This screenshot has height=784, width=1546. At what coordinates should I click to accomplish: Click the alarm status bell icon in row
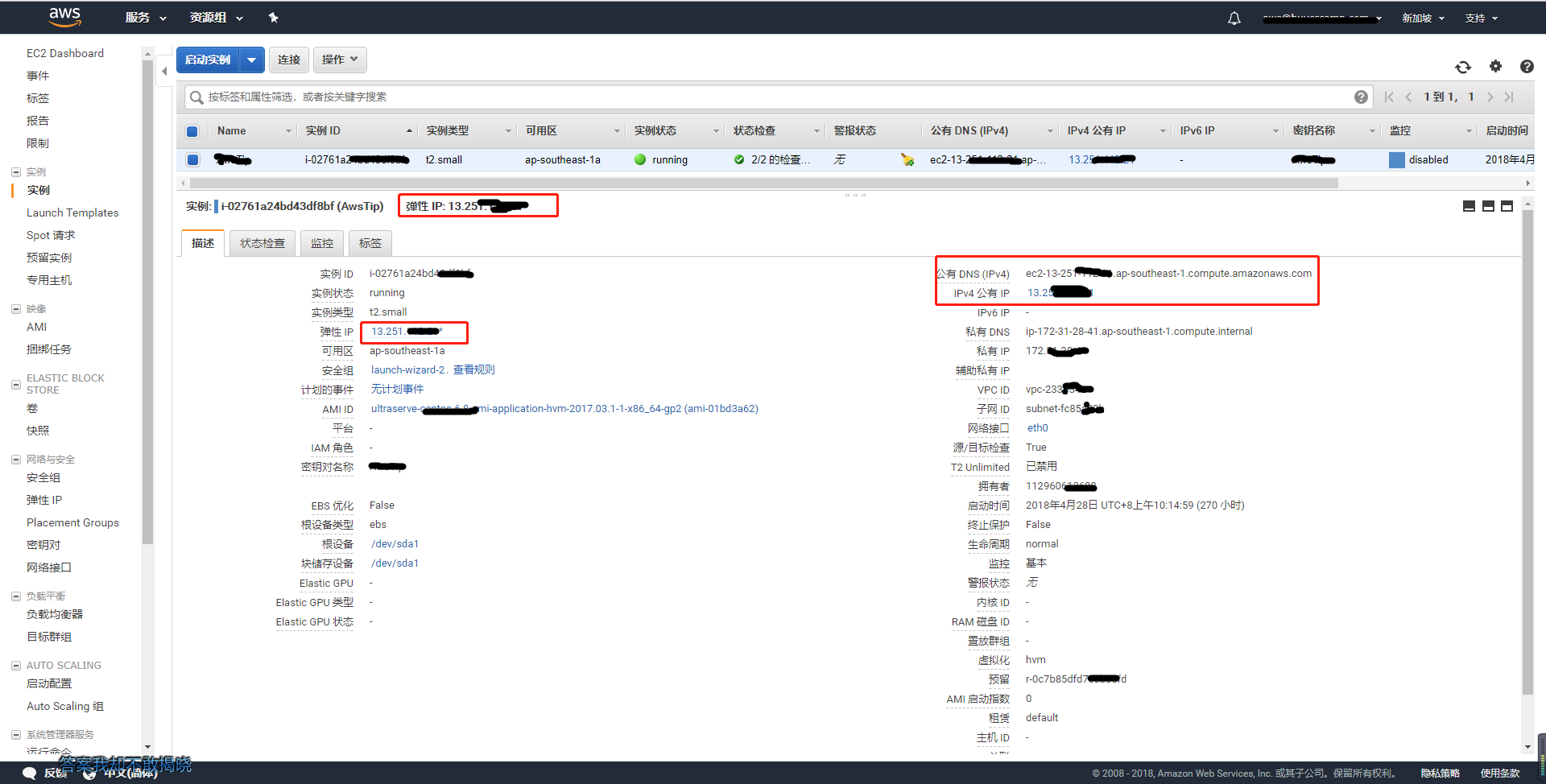[907, 159]
